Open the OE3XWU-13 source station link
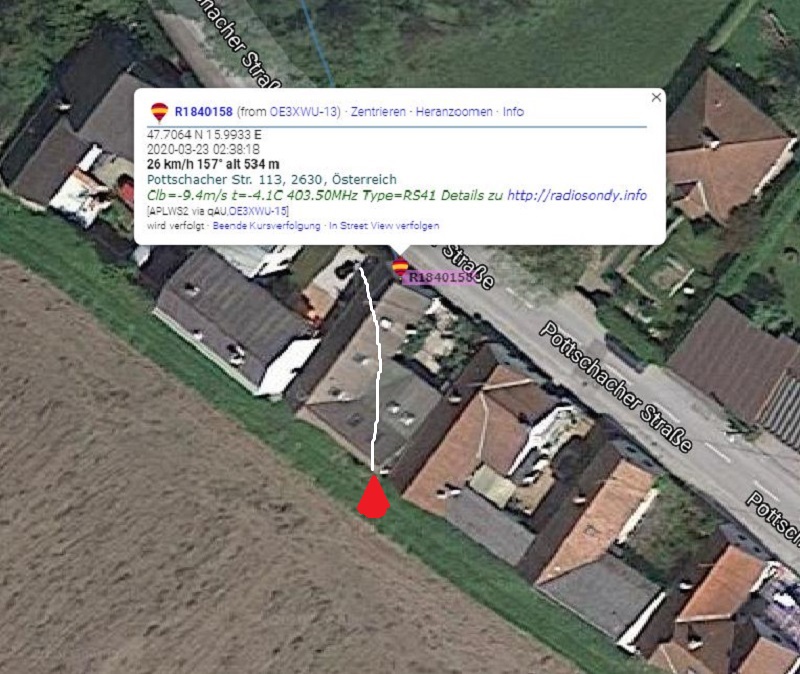Image resolution: width=800 pixels, height=674 pixels. coord(304,112)
